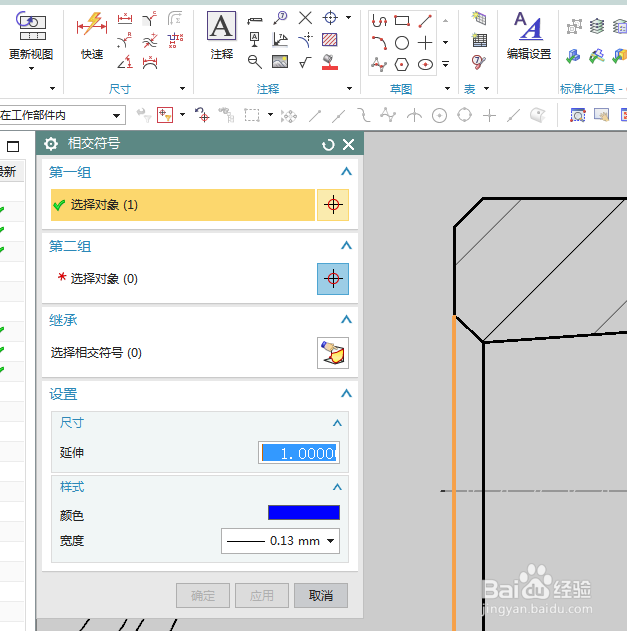Activate 选择对象 (1) in first group
Viewport: 627px width, 631px height.
(x=183, y=205)
